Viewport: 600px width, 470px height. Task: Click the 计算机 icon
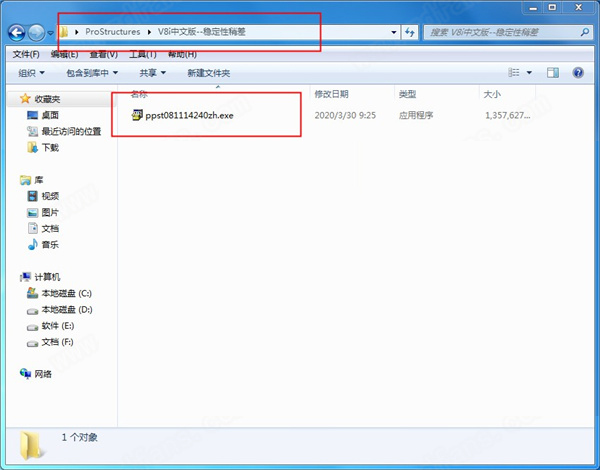25,277
